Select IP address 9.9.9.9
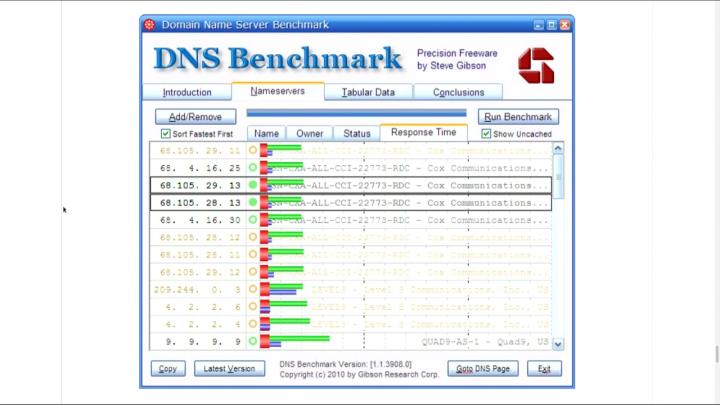720x405 pixels. pyautogui.click(x=203, y=342)
